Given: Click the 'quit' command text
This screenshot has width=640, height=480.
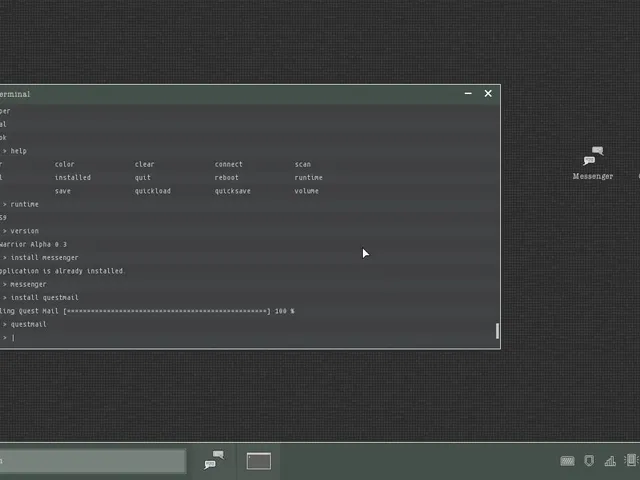Looking at the screenshot, I should (142, 178).
